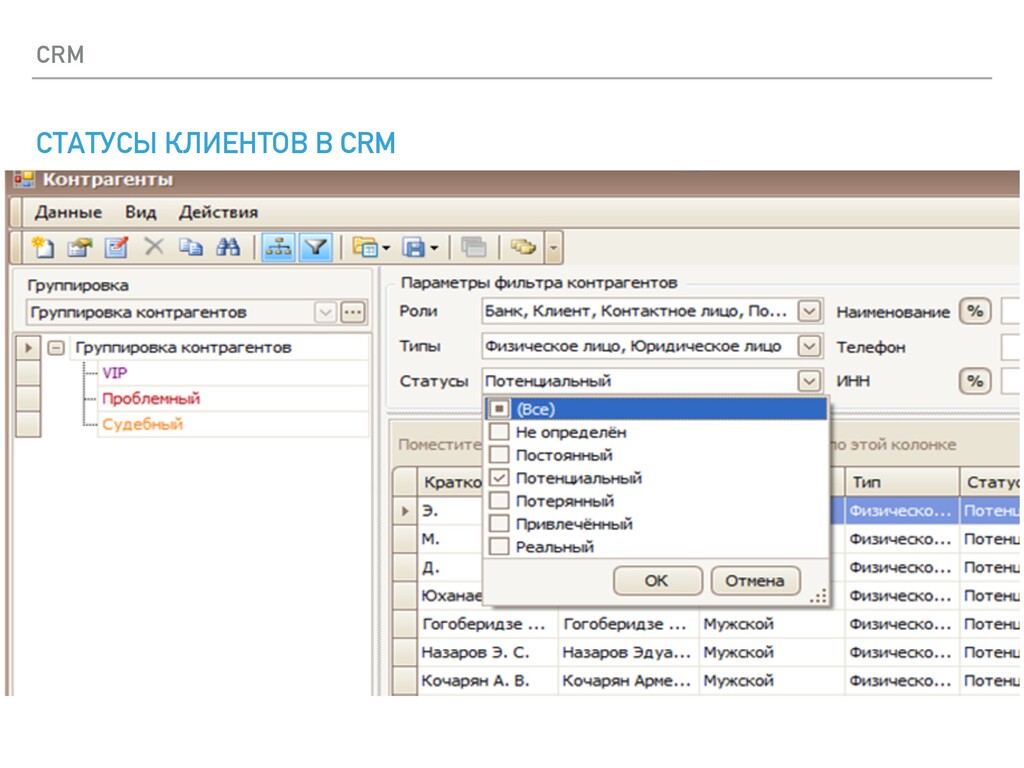
Task: Click the binoculars Find icon
Action: point(228,247)
